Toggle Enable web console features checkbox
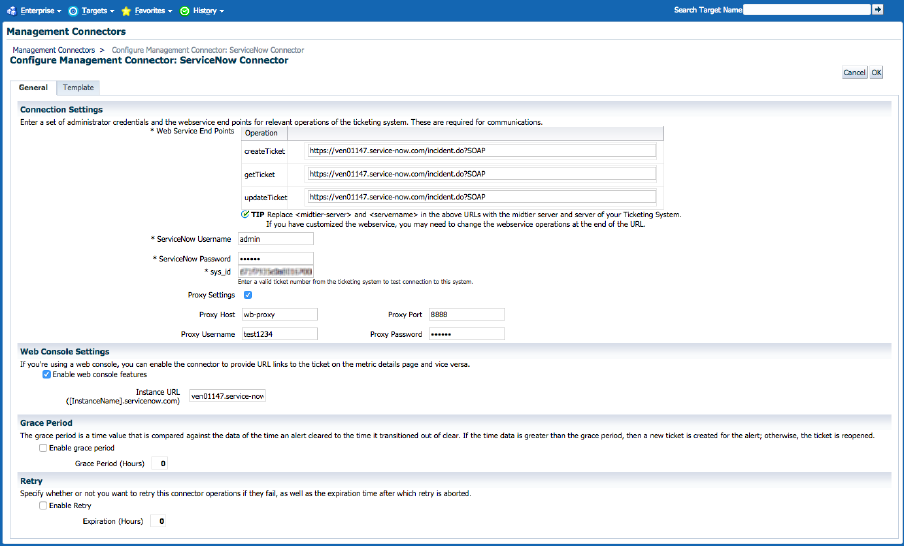The image size is (904, 546). click(47, 375)
